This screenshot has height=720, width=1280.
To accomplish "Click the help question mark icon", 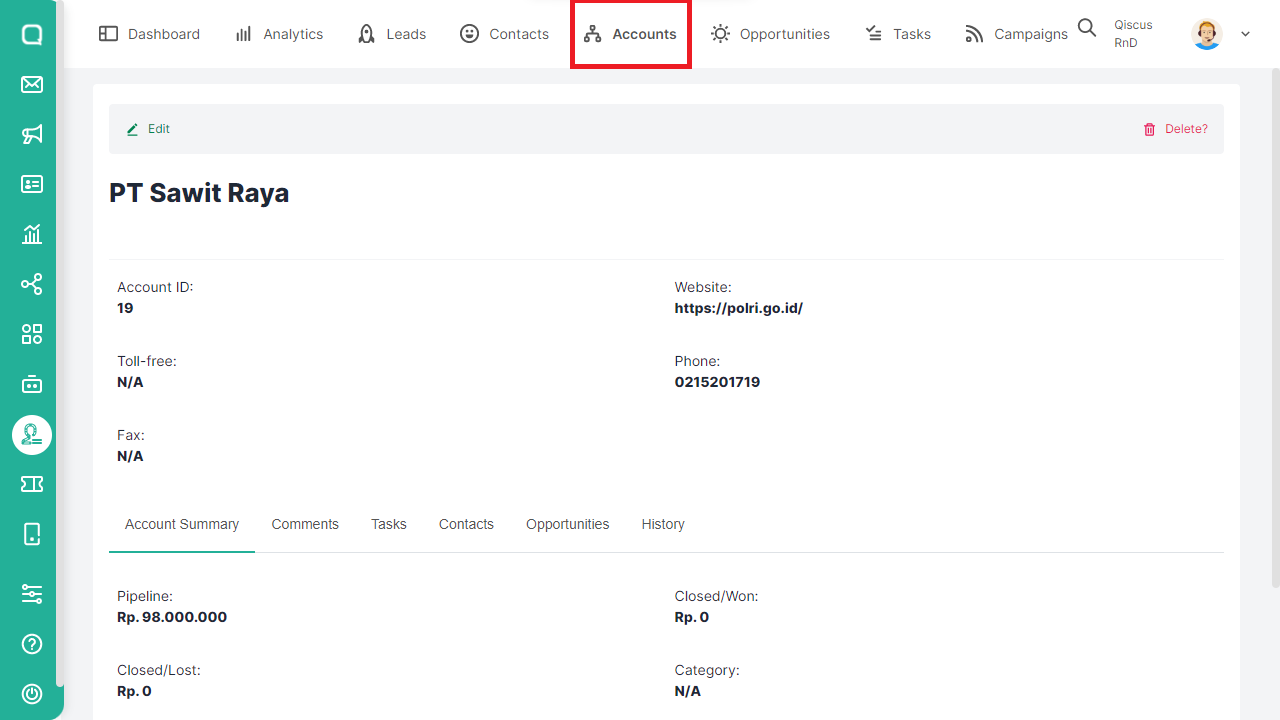I will (x=32, y=644).
